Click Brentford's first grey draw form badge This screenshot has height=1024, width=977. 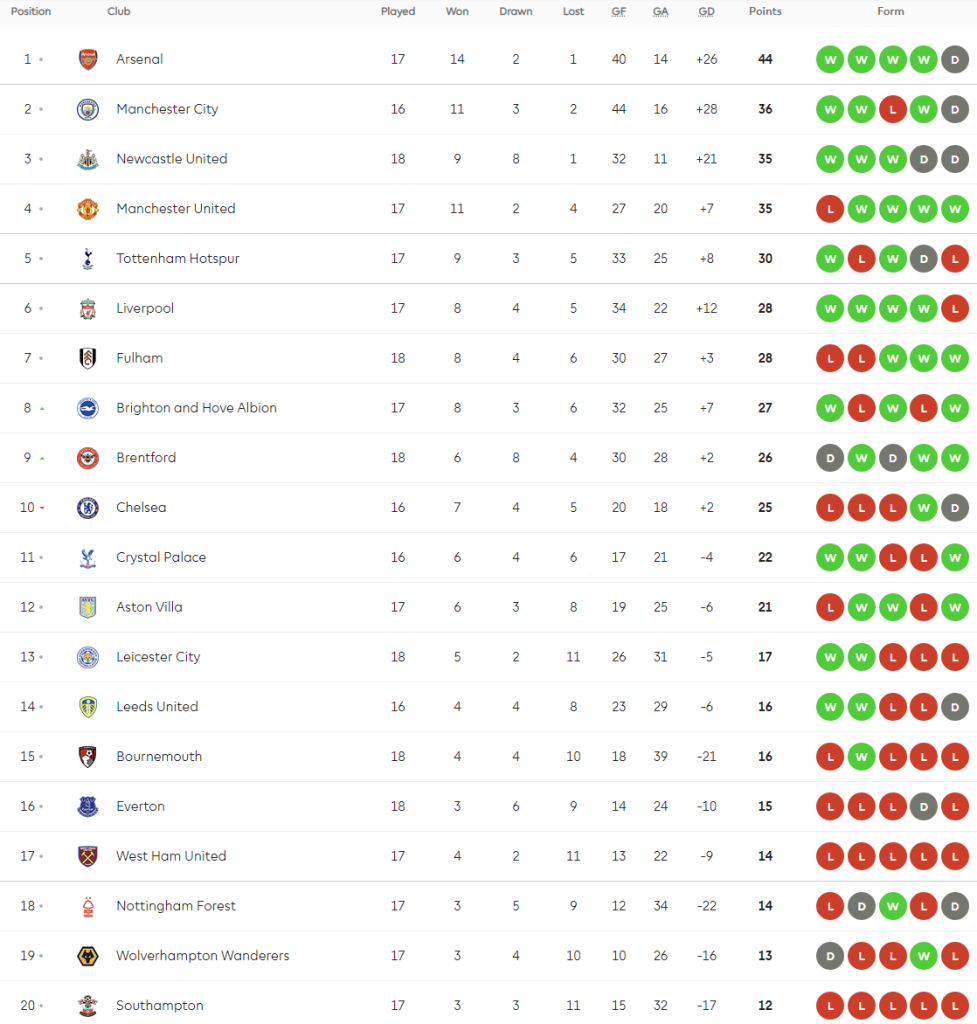(829, 458)
